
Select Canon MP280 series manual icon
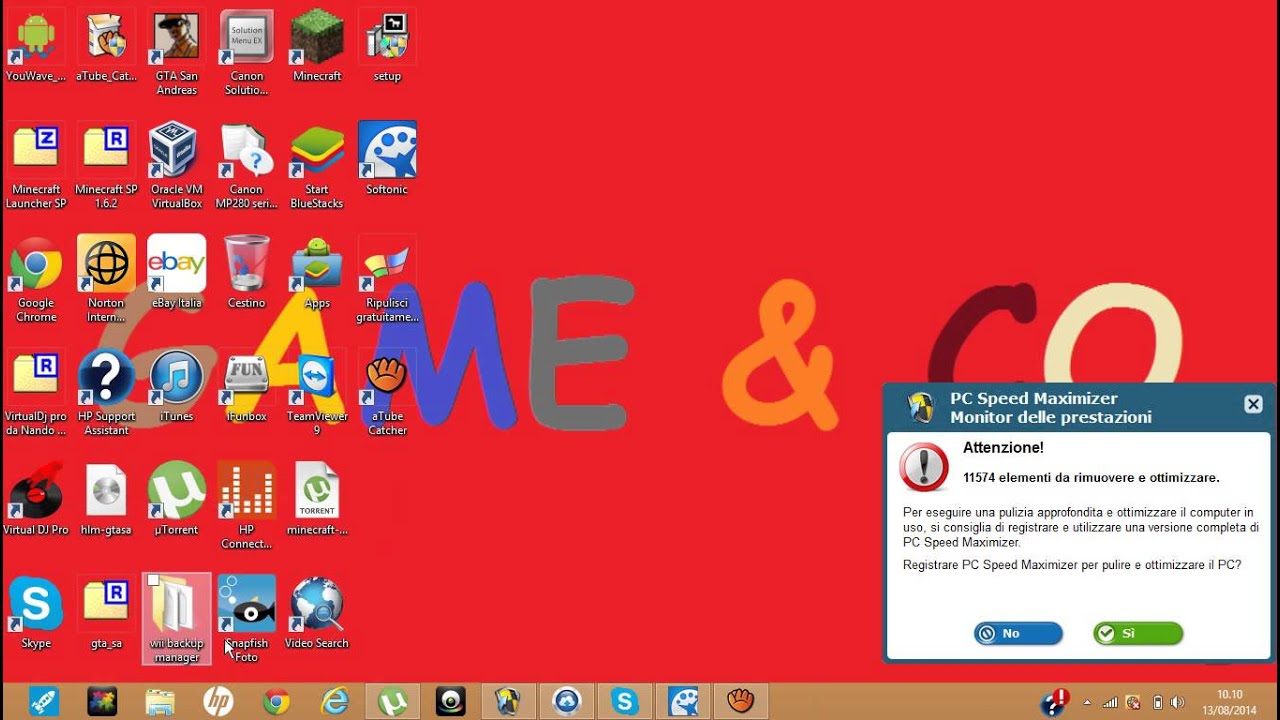click(x=246, y=167)
